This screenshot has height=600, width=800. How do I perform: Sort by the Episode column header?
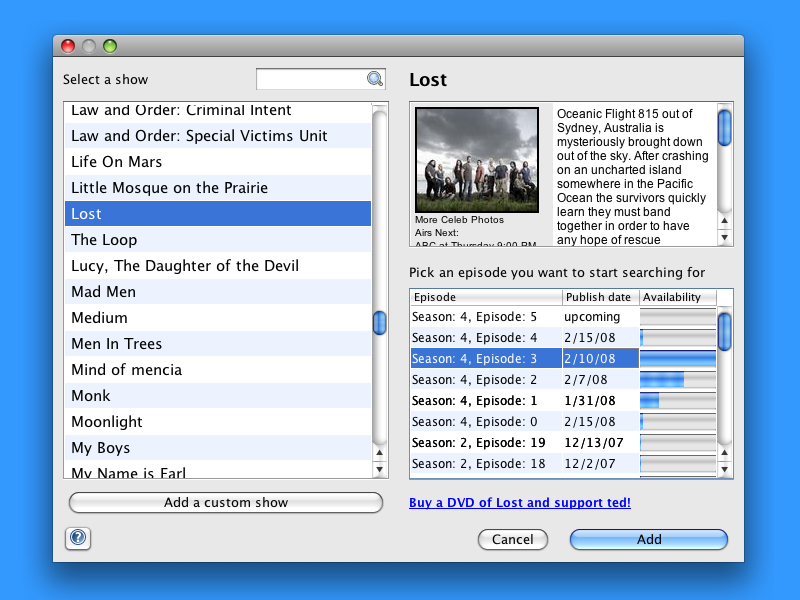coord(486,297)
